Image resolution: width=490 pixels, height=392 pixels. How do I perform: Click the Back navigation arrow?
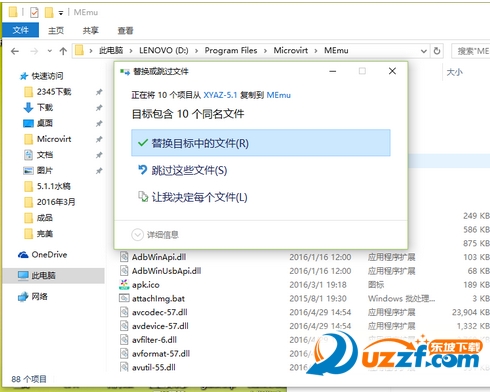pyautogui.click(x=15, y=51)
